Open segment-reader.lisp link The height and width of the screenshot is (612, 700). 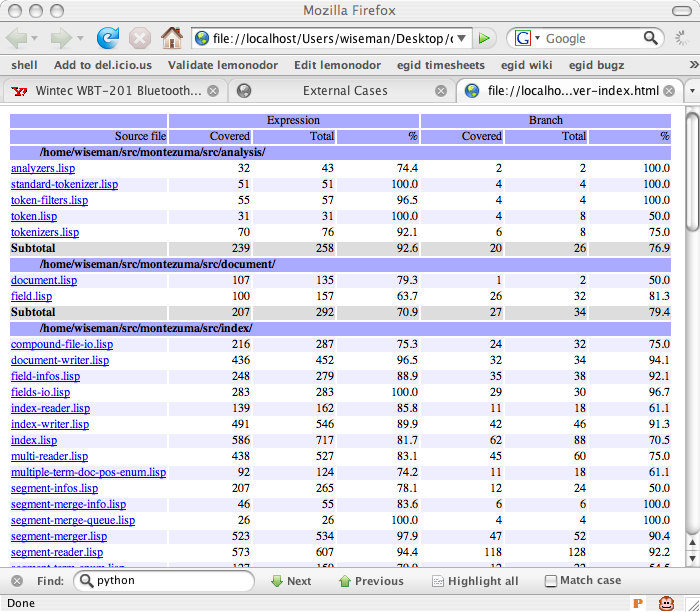57,553
